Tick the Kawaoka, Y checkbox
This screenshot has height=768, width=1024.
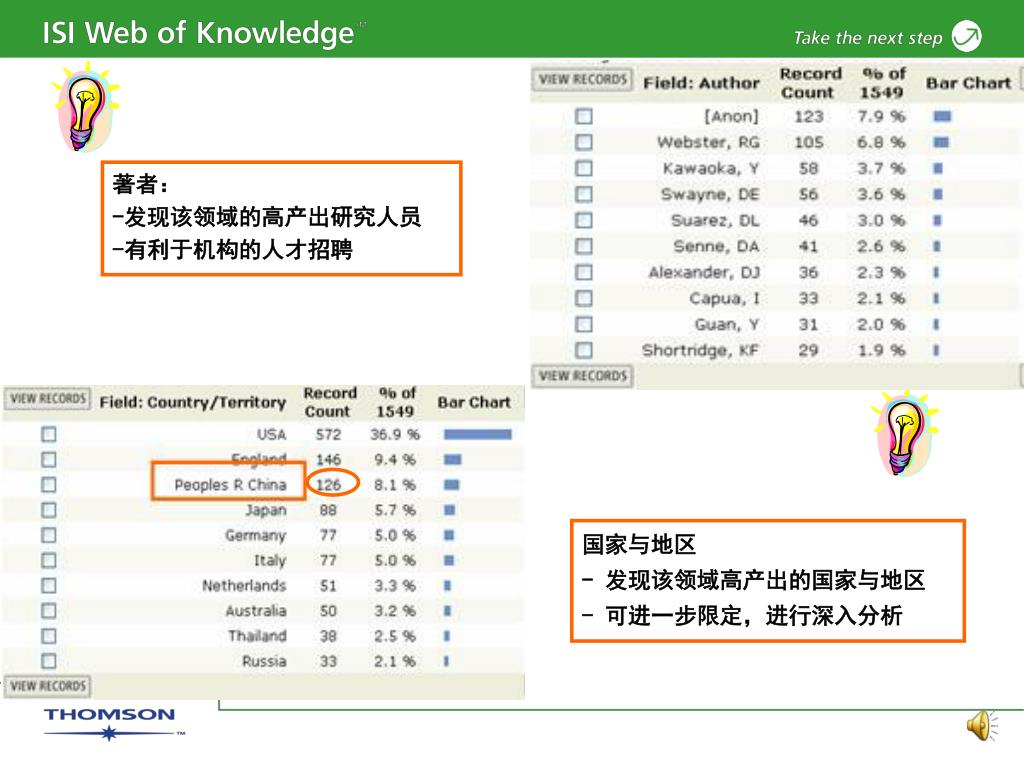(x=584, y=168)
